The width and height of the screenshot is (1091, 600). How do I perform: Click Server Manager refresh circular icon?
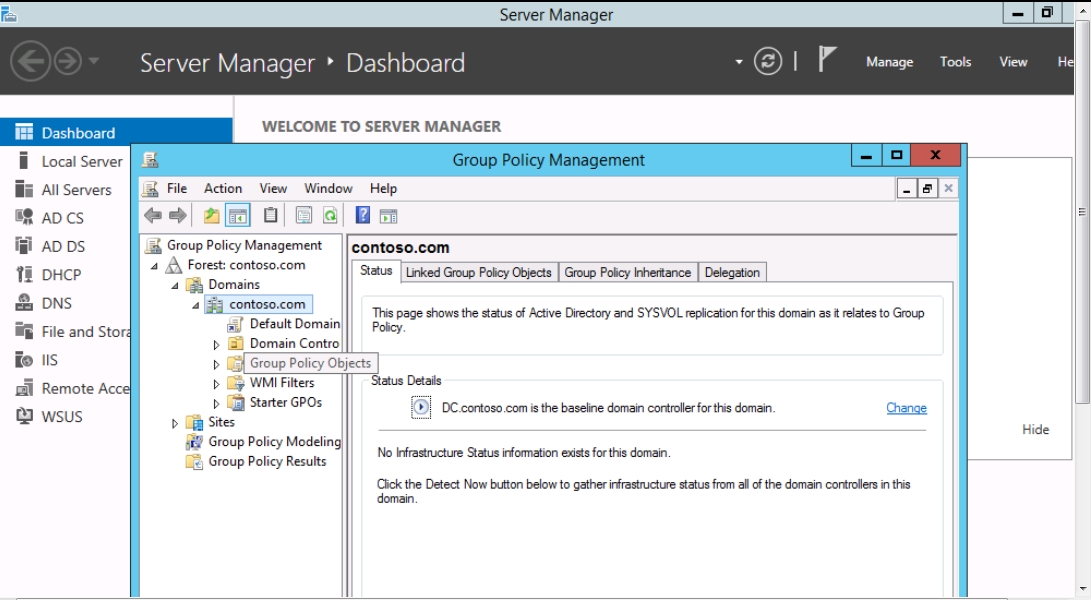click(x=768, y=62)
